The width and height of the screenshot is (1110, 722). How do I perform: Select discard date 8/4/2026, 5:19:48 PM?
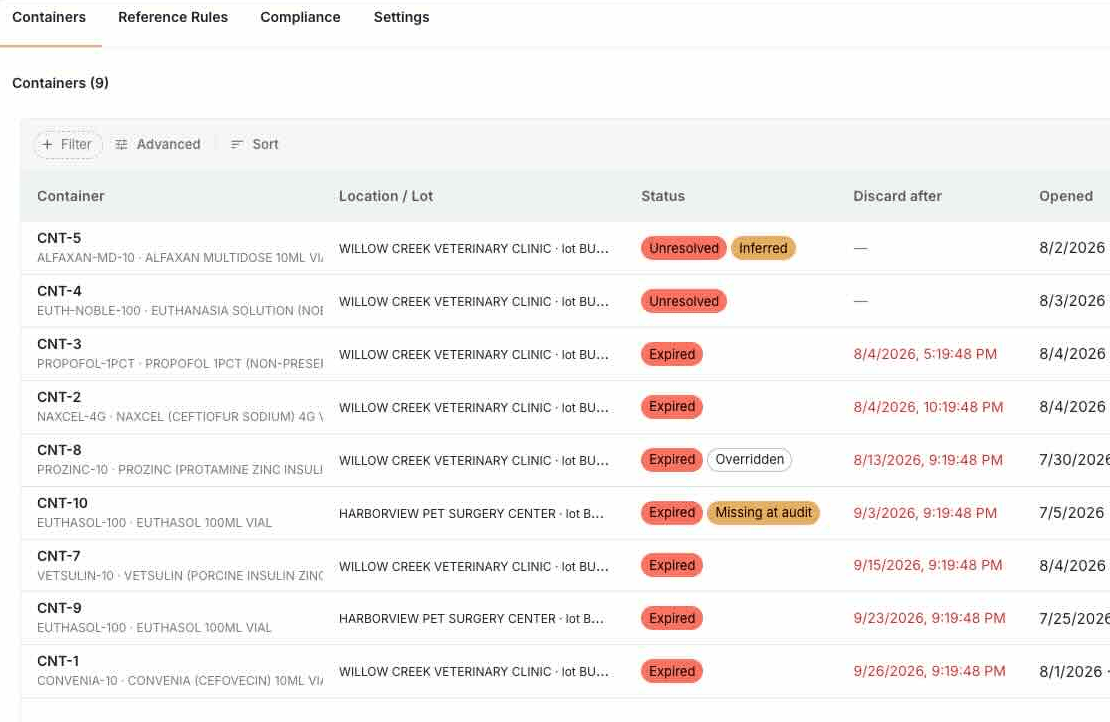click(x=925, y=354)
